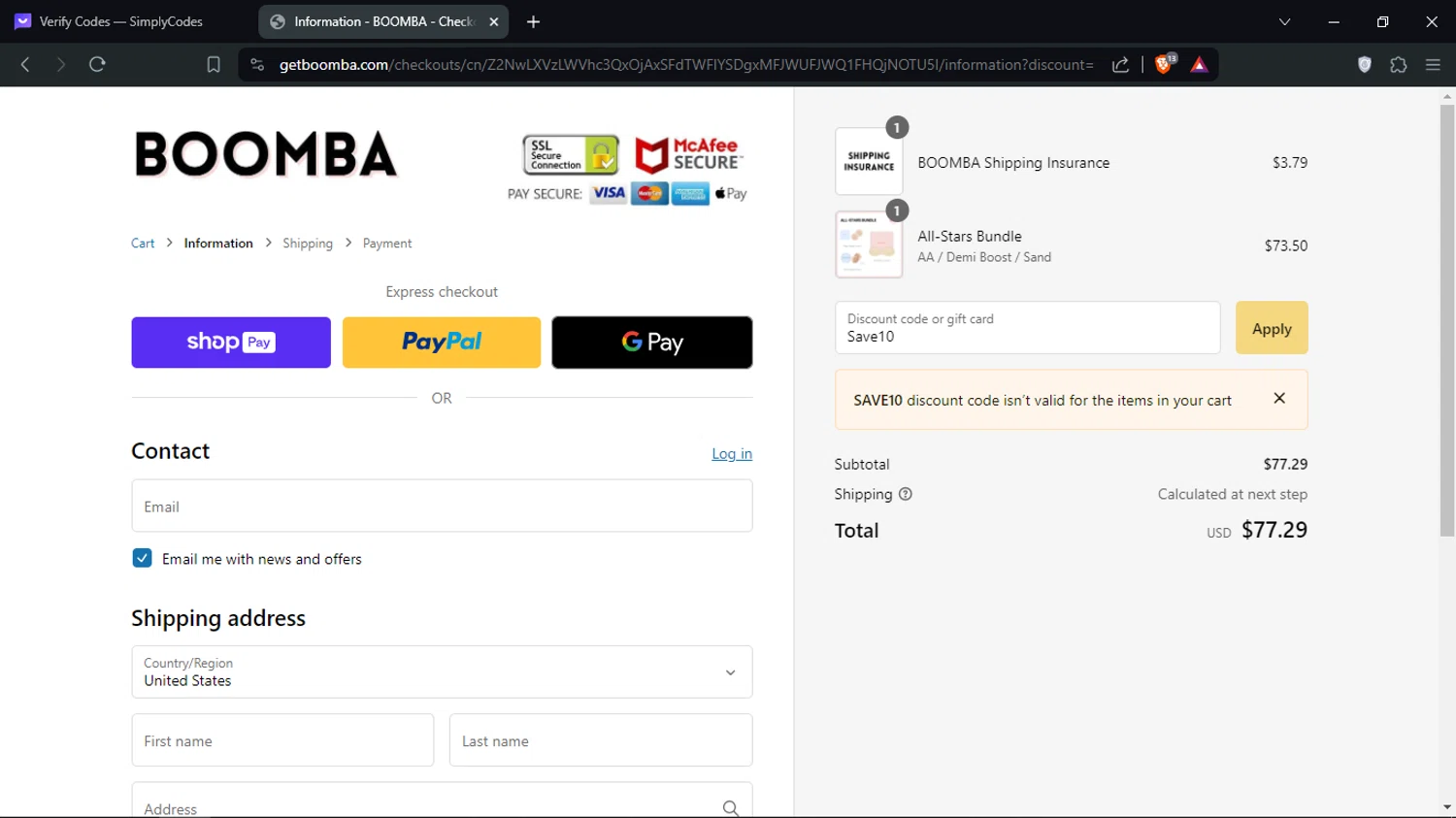Open Brave VPN shield icon
Image resolution: width=1456 pixels, height=818 pixels.
coord(1365,64)
